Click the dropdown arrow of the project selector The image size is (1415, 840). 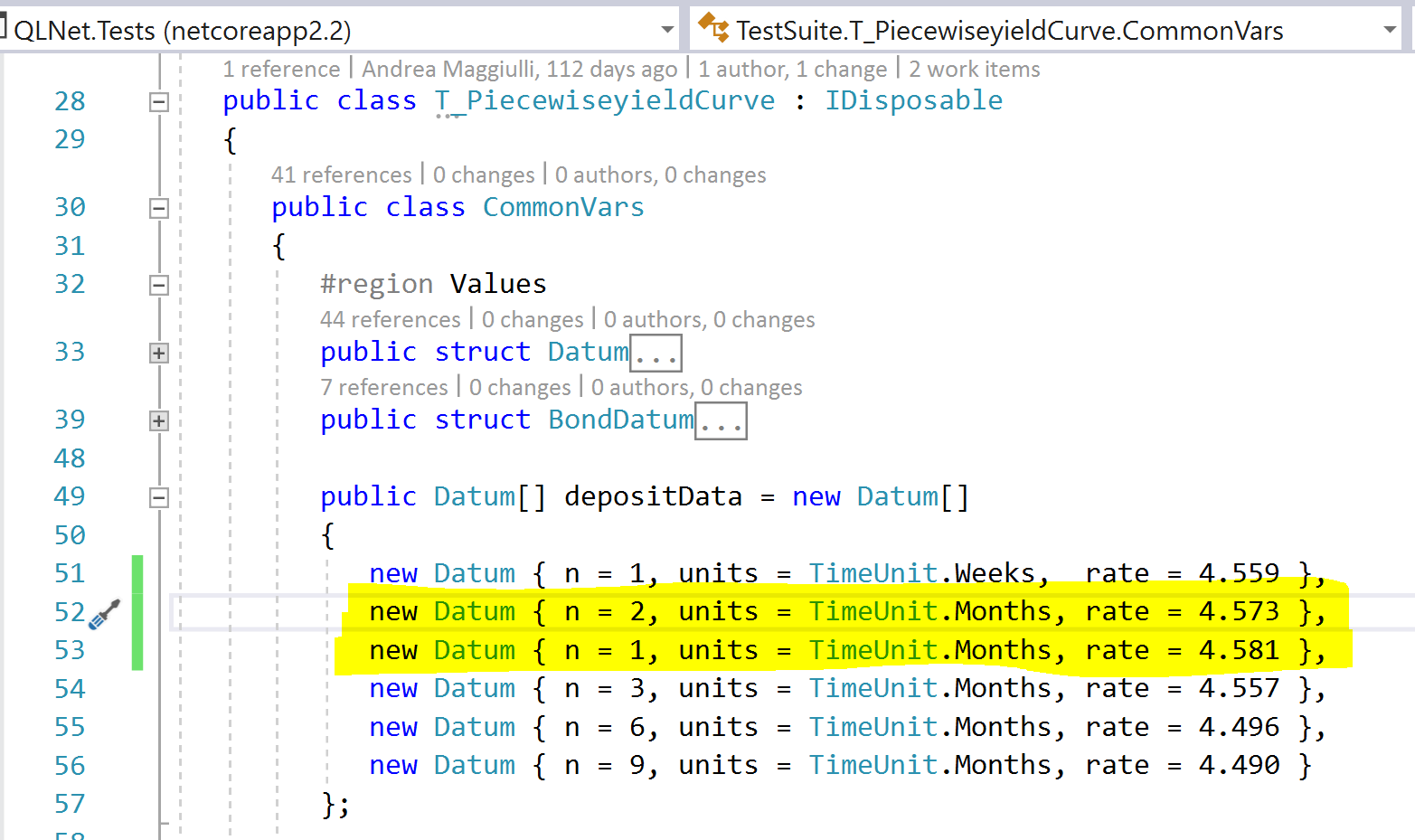tap(666, 29)
